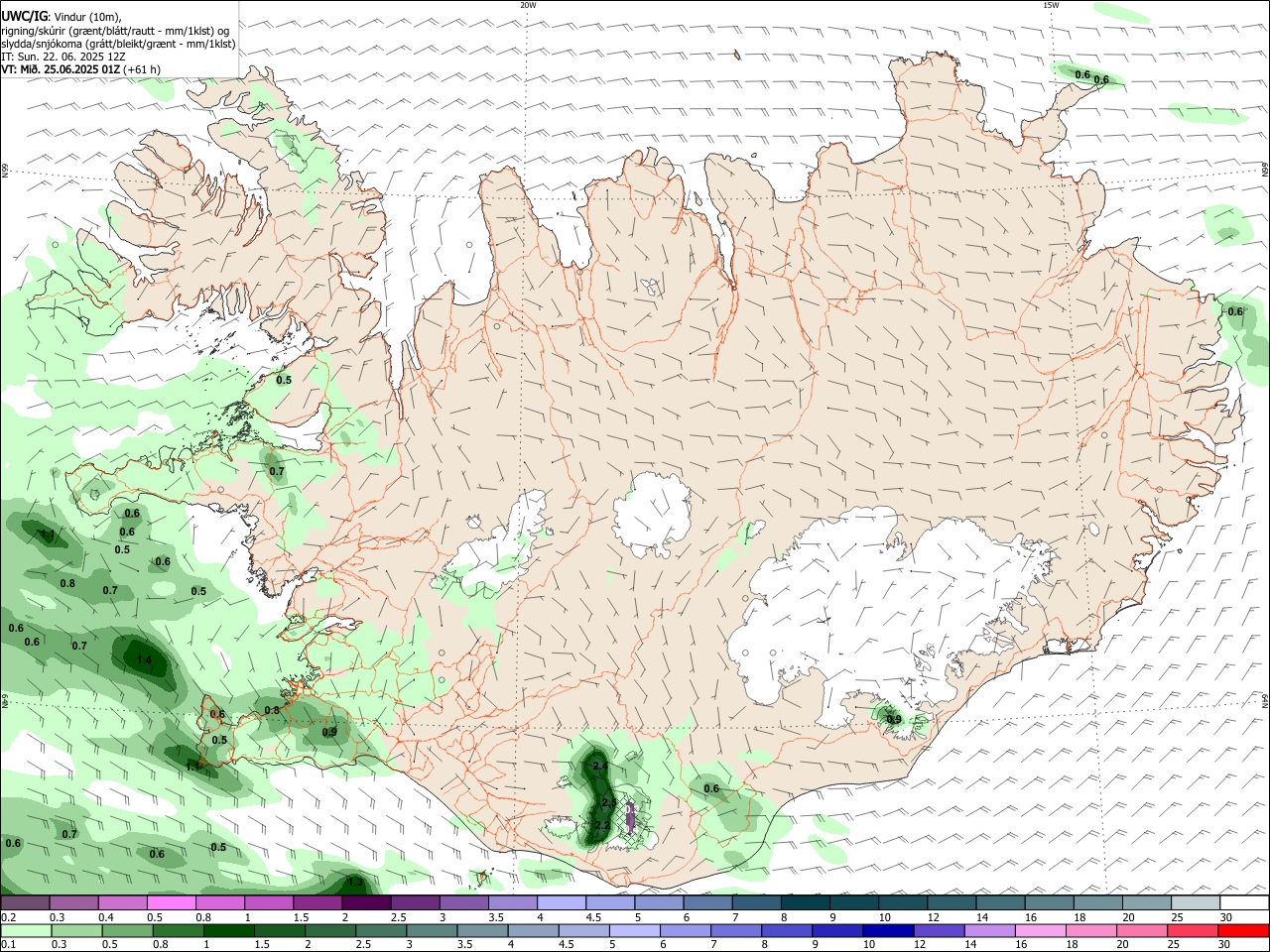This screenshot has width=1270, height=952.
Task: Click the '2.2' precipitation value on the map
Action: pos(601,825)
